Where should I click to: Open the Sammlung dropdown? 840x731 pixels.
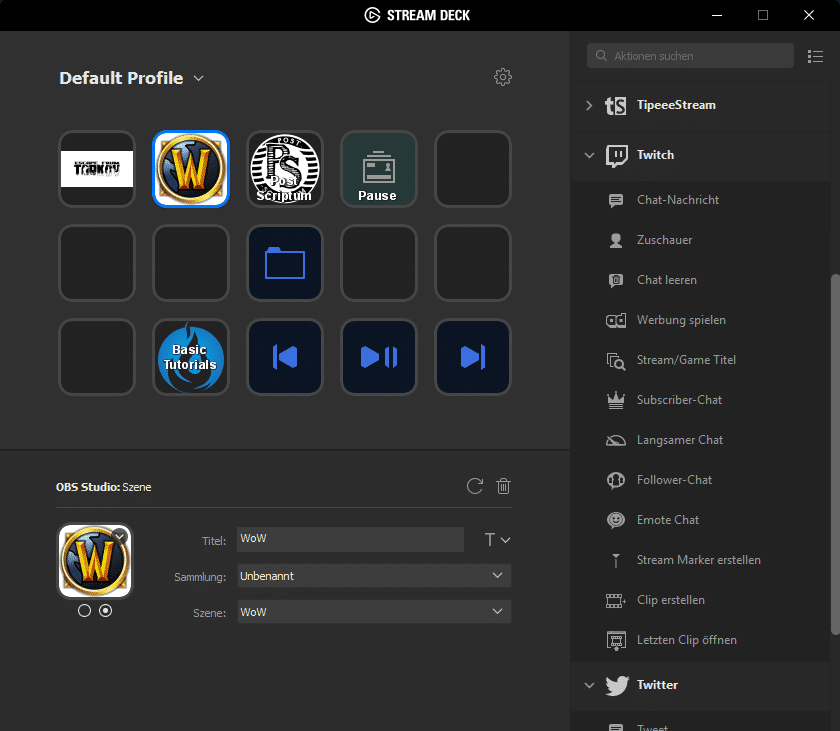pyautogui.click(x=373, y=576)
